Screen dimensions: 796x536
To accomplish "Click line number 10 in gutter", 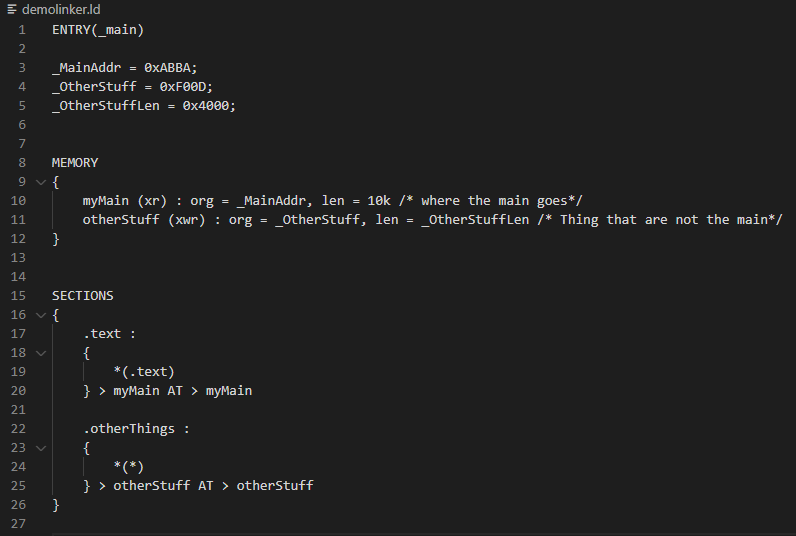I will pyautogui.click(x=18, y=201).
